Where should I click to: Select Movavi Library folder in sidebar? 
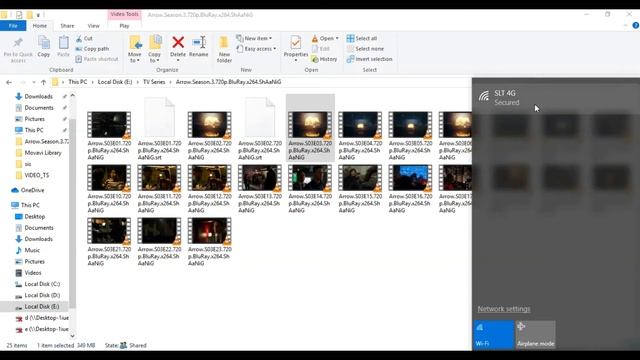point(42,153)
